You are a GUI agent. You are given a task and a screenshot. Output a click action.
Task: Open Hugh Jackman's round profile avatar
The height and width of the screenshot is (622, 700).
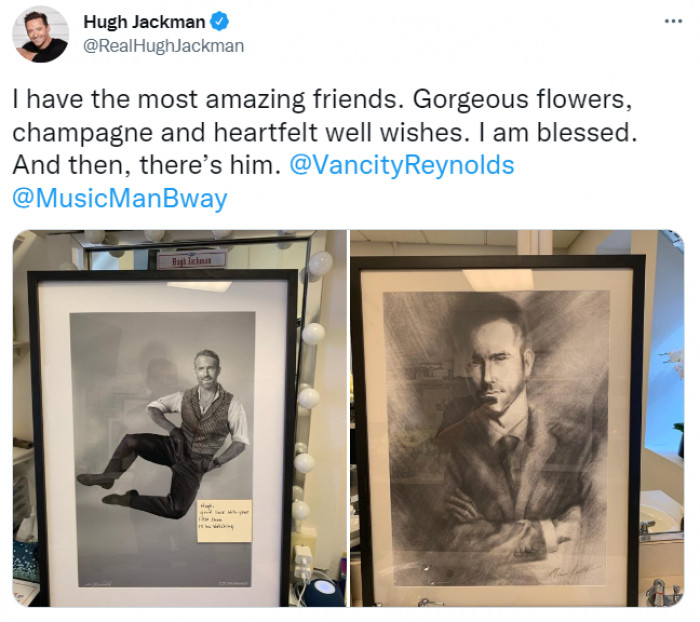tap(41, 34)
